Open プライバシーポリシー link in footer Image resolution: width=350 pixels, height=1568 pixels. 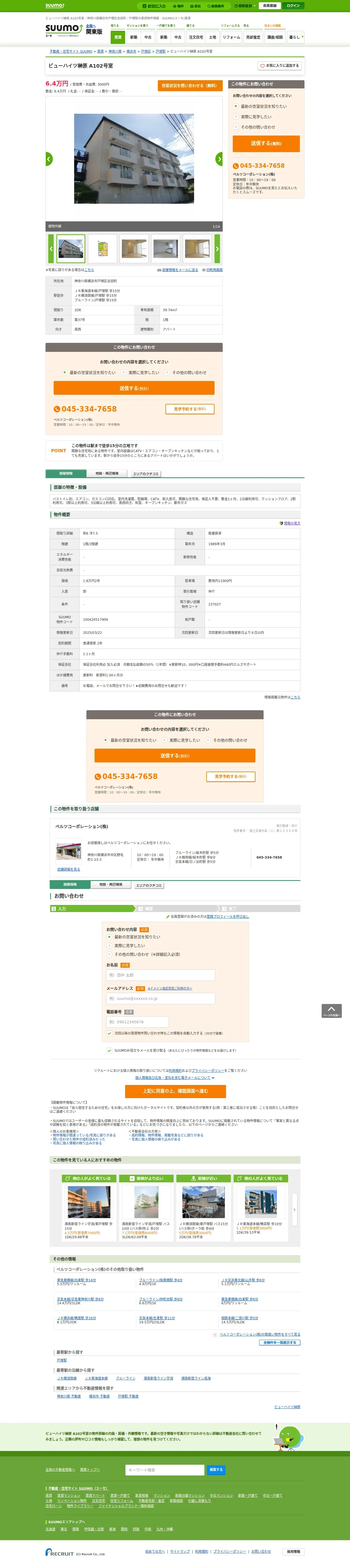(230, 1551)
